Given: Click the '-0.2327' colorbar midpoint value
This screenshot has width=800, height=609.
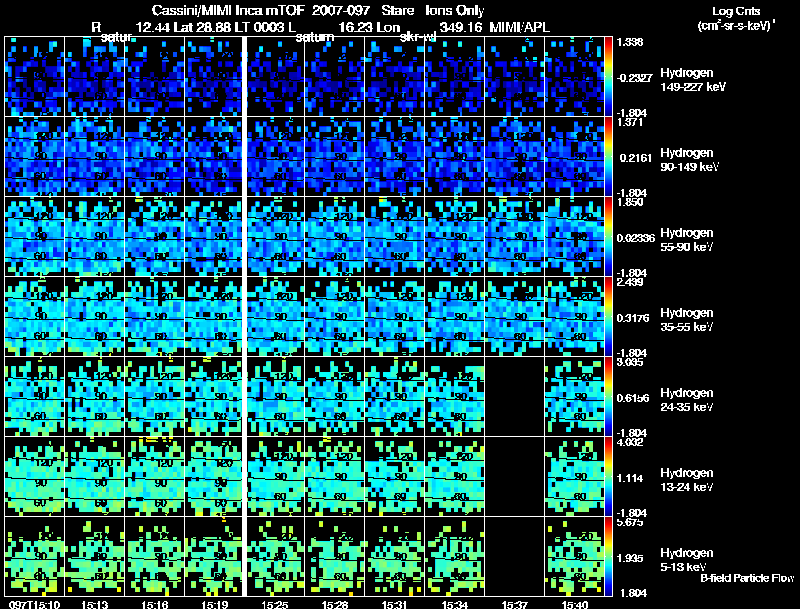Looking at the screenshot, I should click(634, 78).
